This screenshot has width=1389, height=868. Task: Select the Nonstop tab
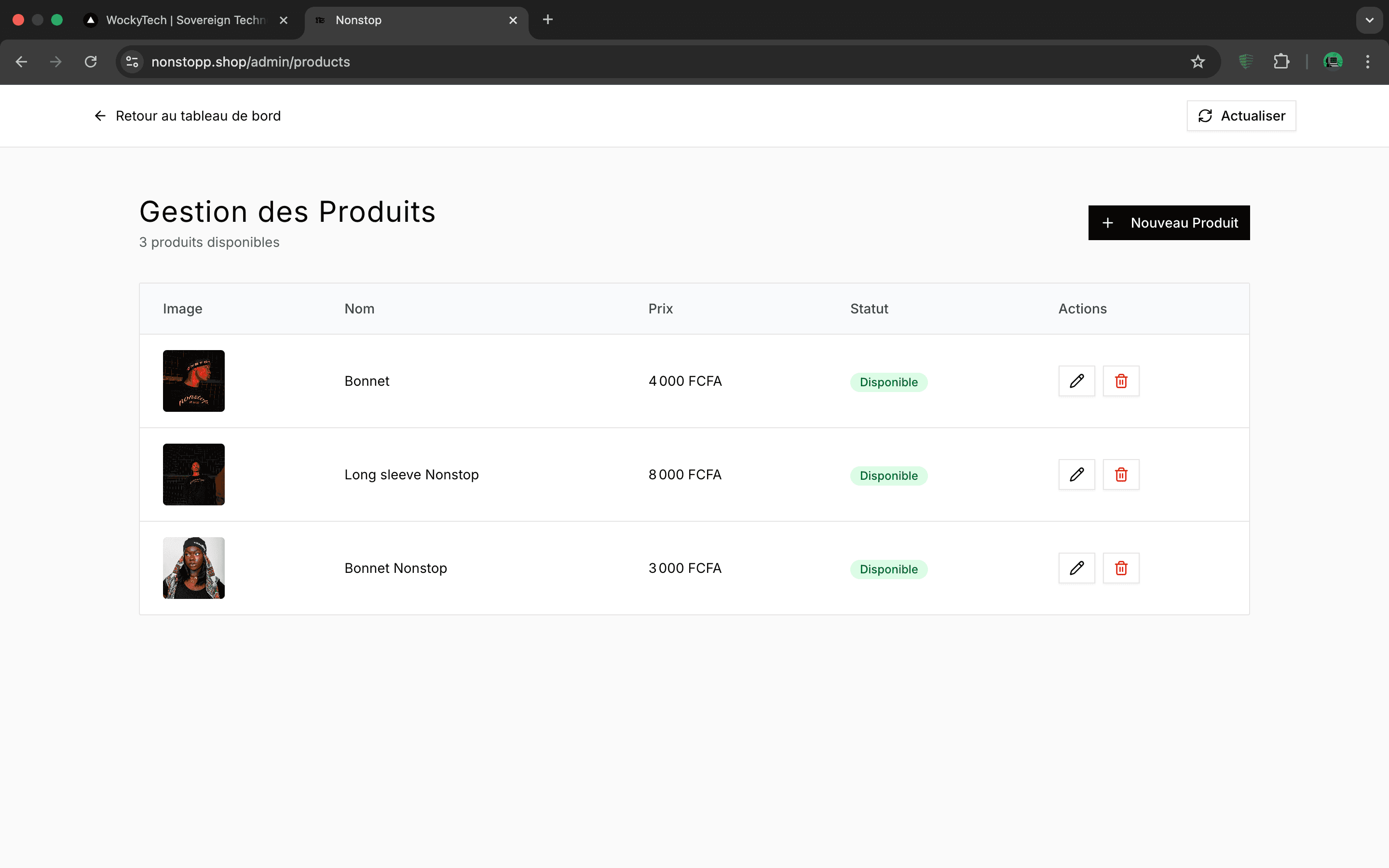(x=416, y=20)
